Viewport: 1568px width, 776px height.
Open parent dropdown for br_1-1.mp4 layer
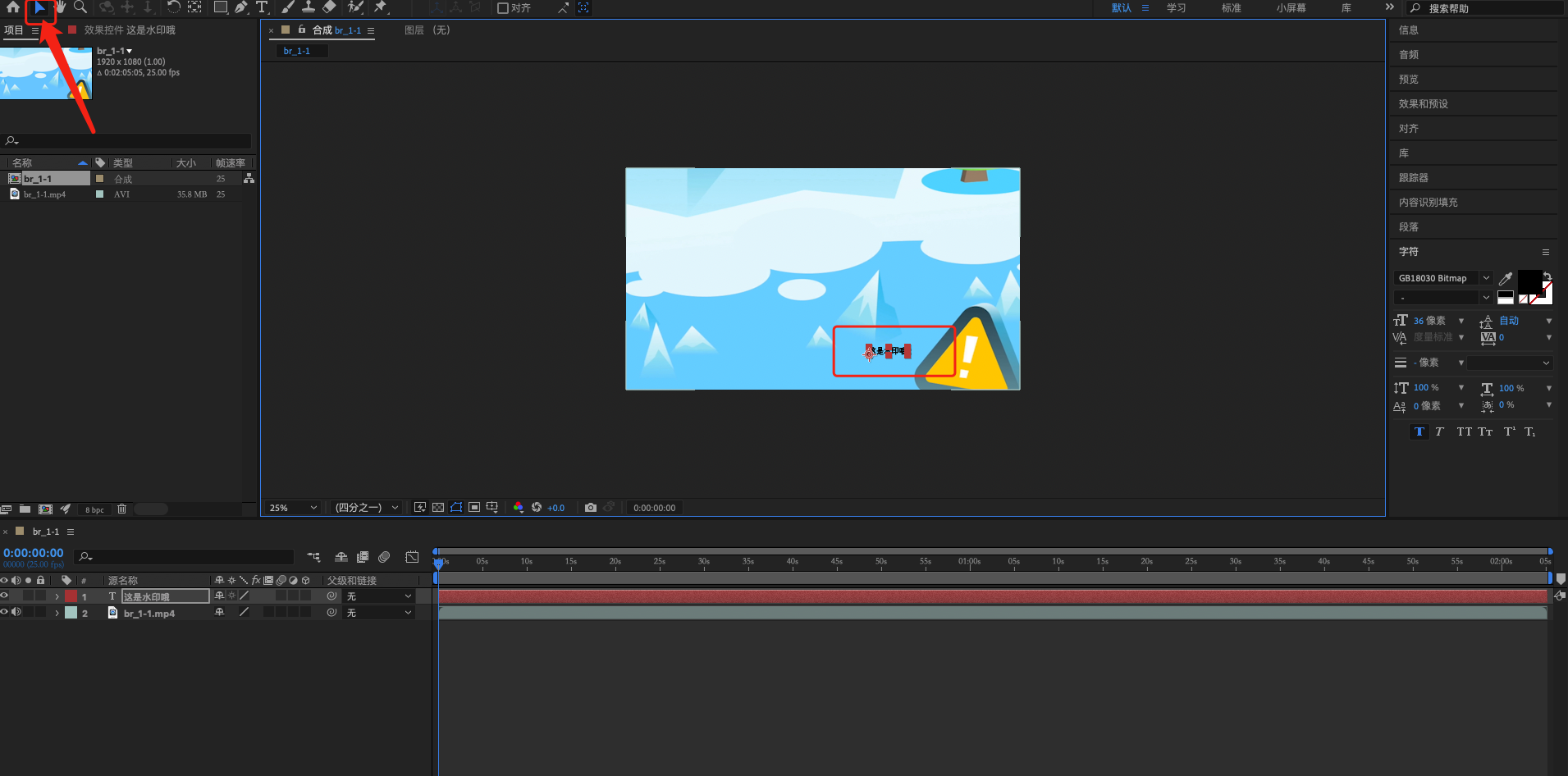[x=378, y=613]
